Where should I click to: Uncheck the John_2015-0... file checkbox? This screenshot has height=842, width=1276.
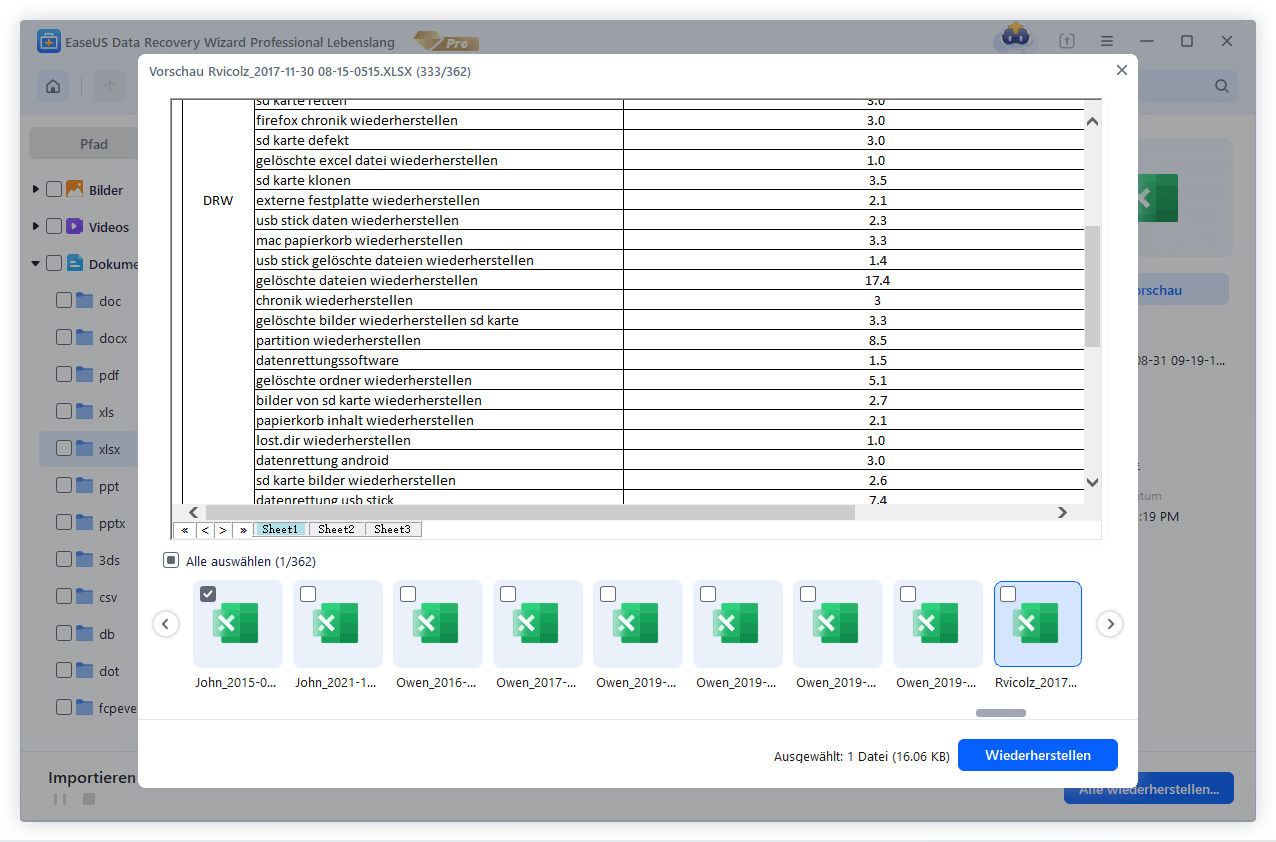[x=208, y=594]
